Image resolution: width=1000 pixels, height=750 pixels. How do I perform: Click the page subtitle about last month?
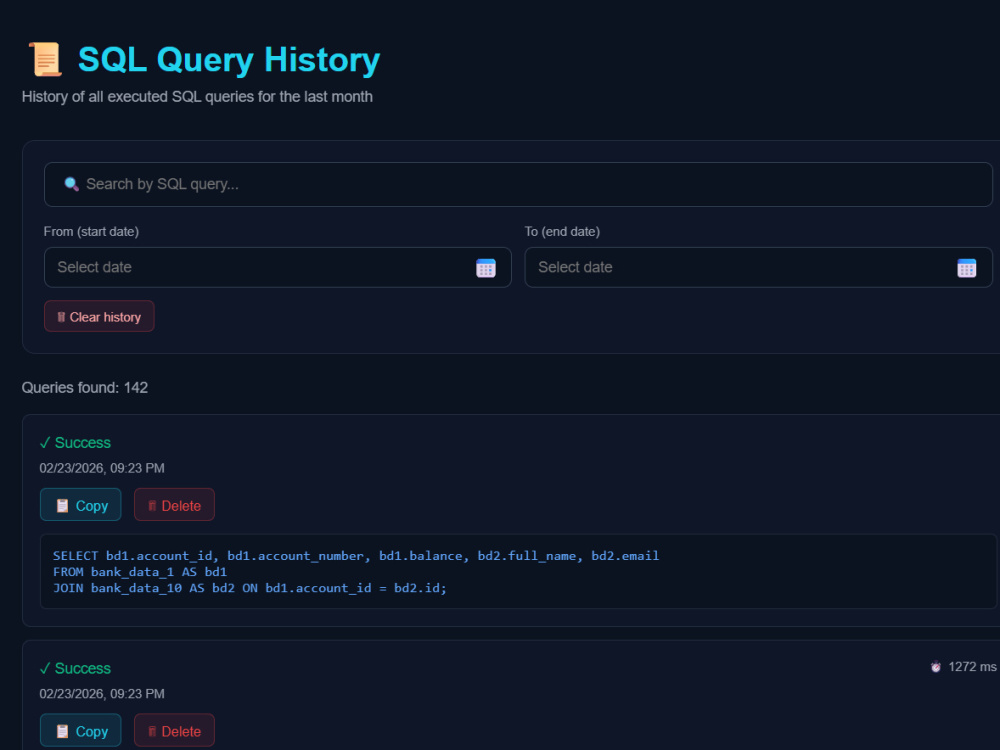click(x=197, y=97)
